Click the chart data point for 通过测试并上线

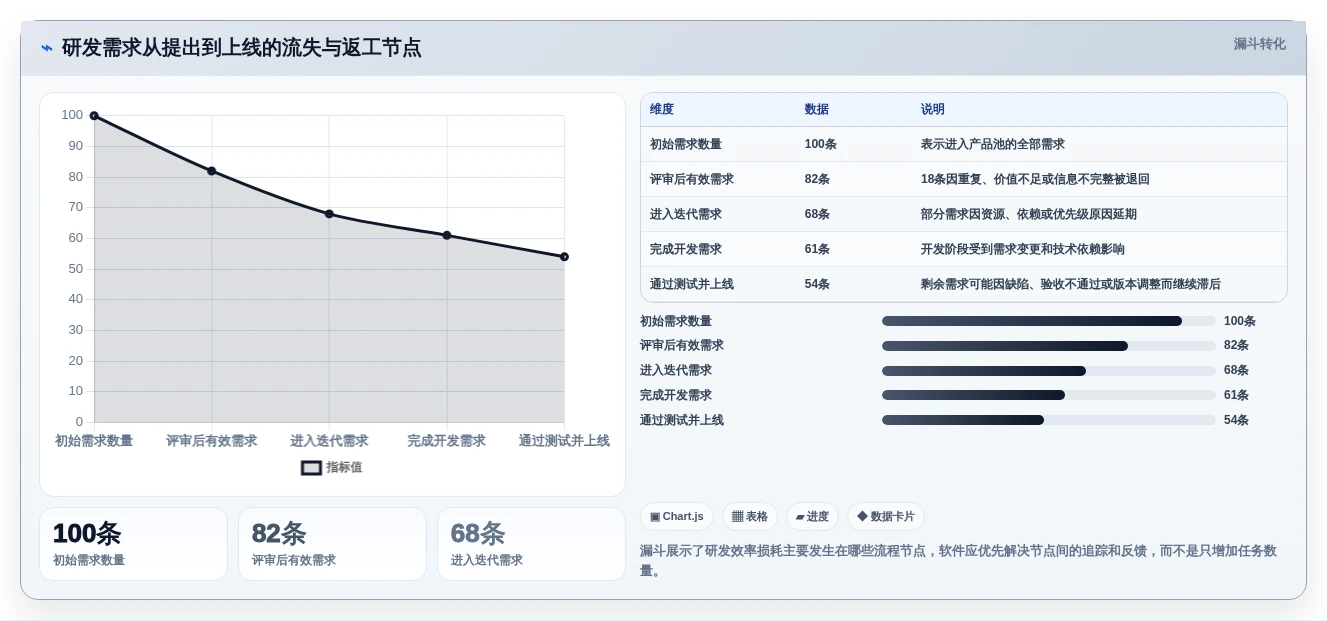coord(564,257)
